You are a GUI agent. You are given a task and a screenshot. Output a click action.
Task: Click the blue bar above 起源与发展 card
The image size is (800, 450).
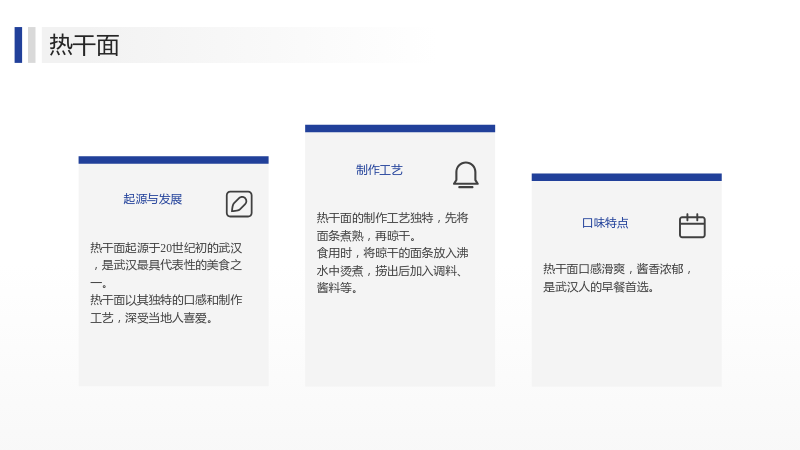click(x=173, y=160)
